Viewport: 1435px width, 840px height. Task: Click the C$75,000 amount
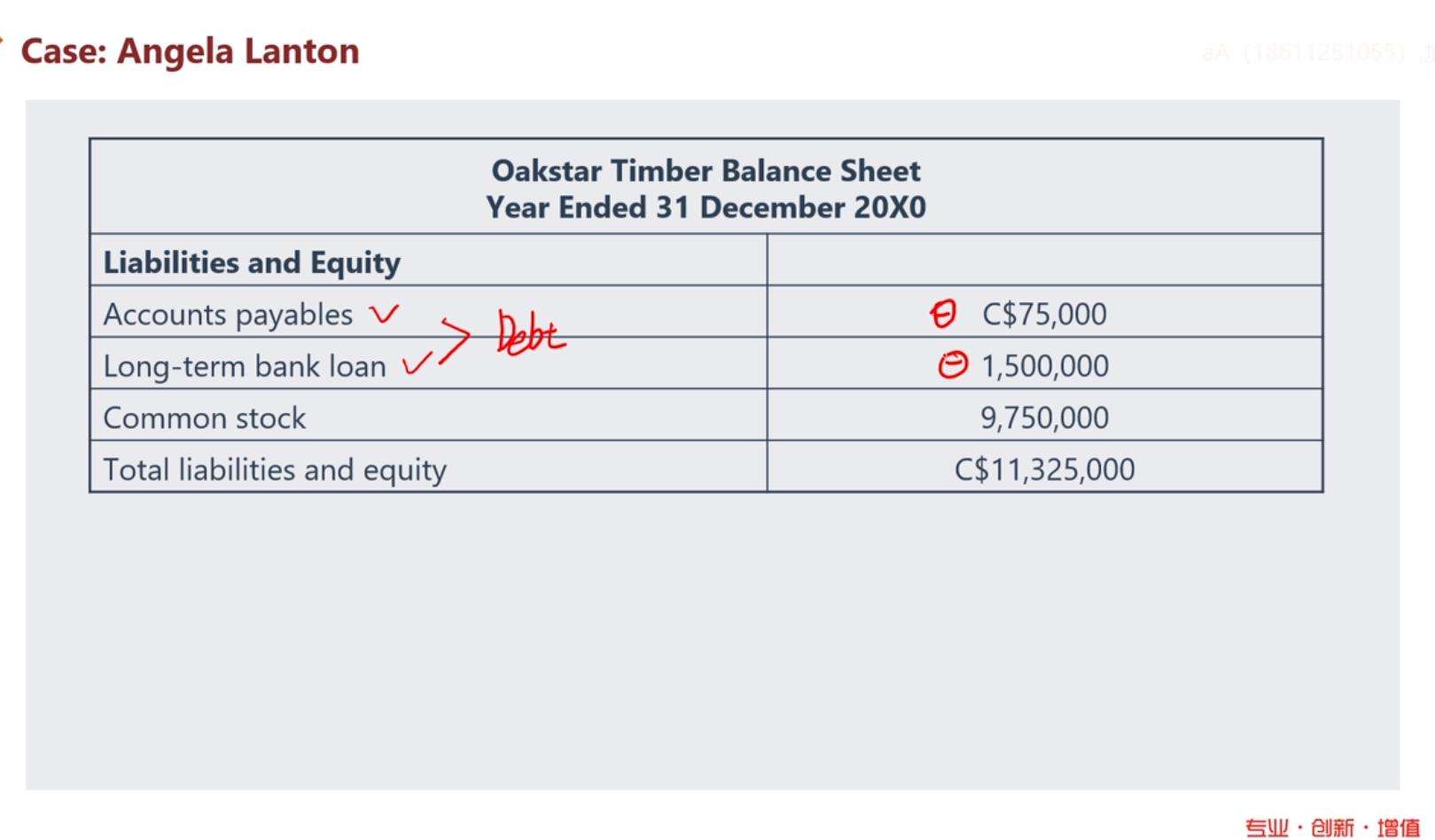(x=1044, y=314)
